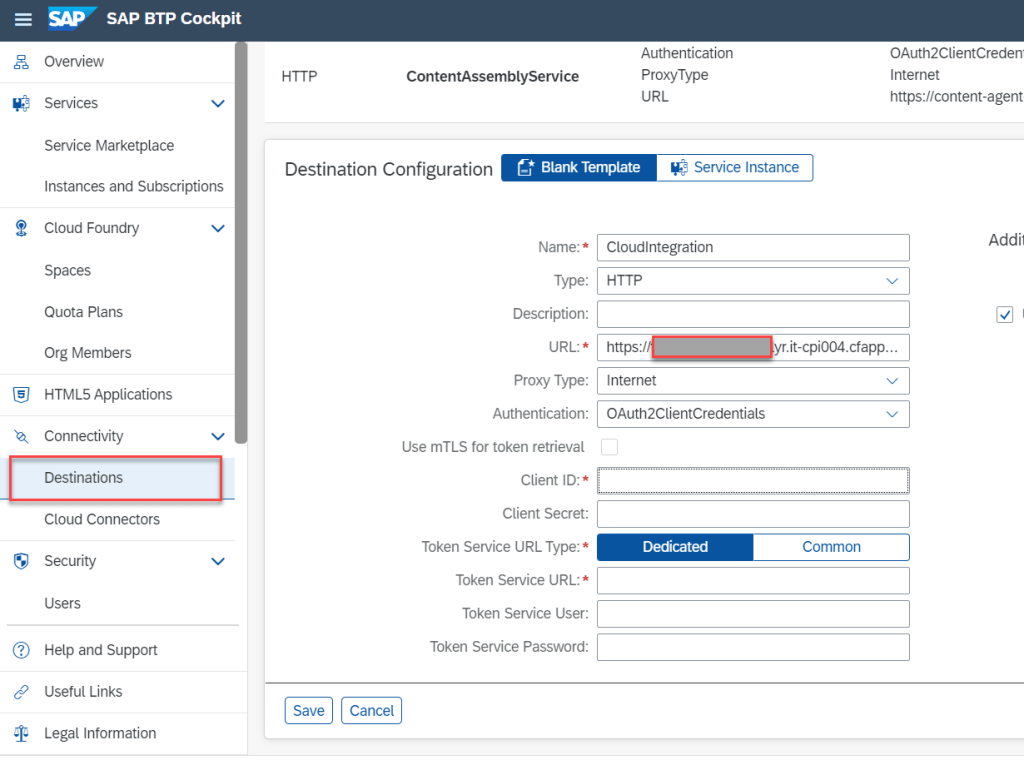The height and width of the screenshot is (760, 1024).
Task: Click into the Client ID field
Action: pos(753,481)
